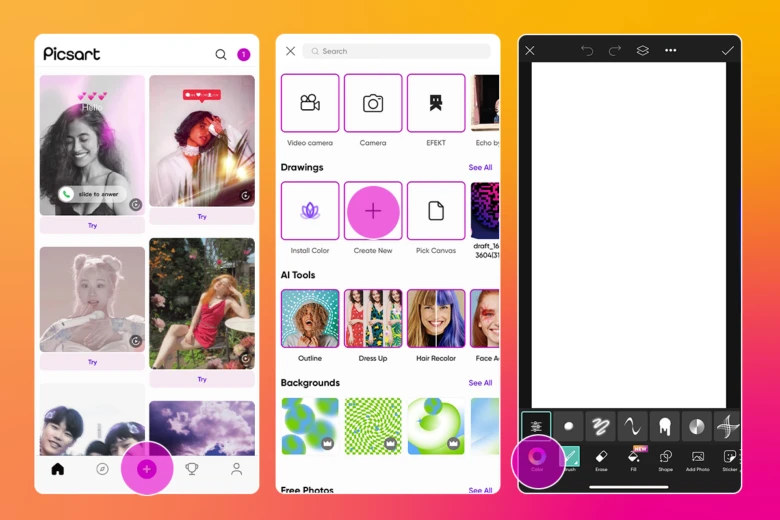Tap the Add Photo icon
This screenshot has width=780, height=520.
[x=697, y=458]
